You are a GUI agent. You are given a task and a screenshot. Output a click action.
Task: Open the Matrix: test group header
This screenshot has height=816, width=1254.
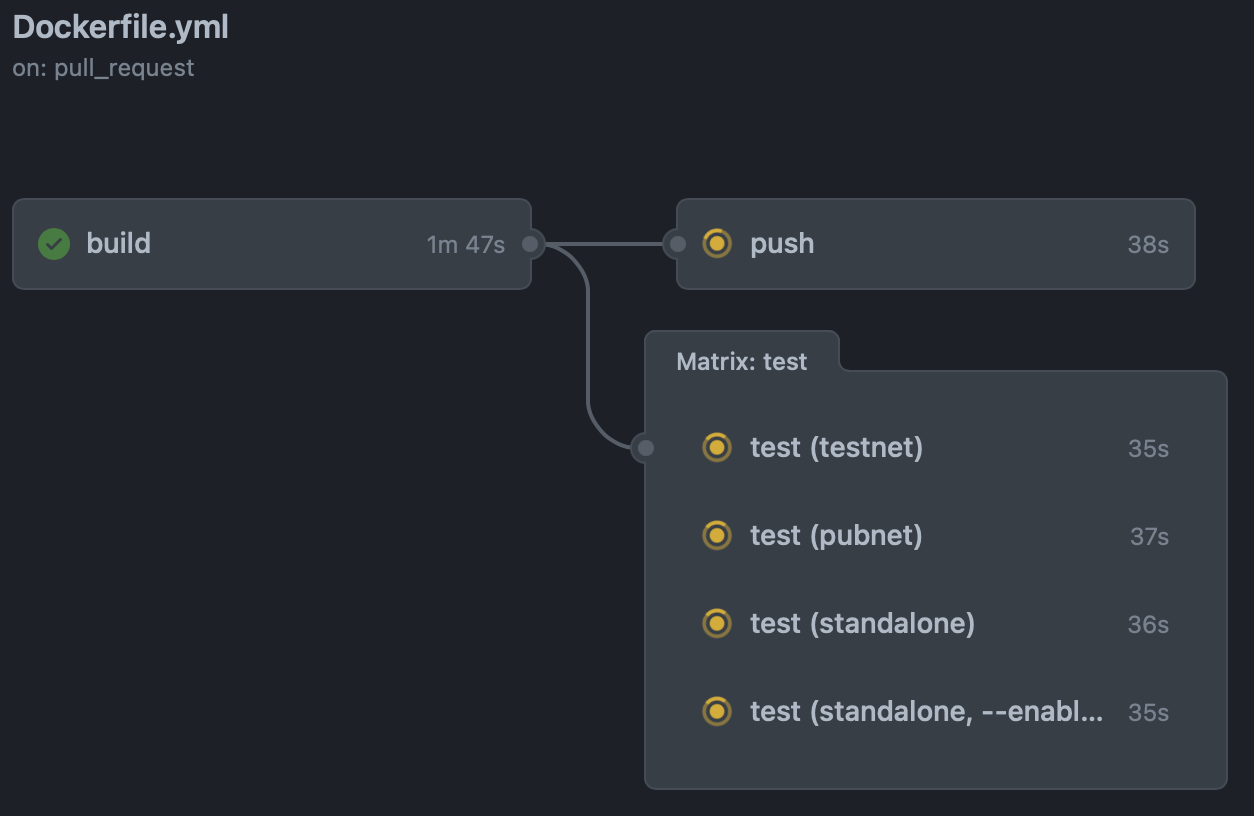[741, 361]
